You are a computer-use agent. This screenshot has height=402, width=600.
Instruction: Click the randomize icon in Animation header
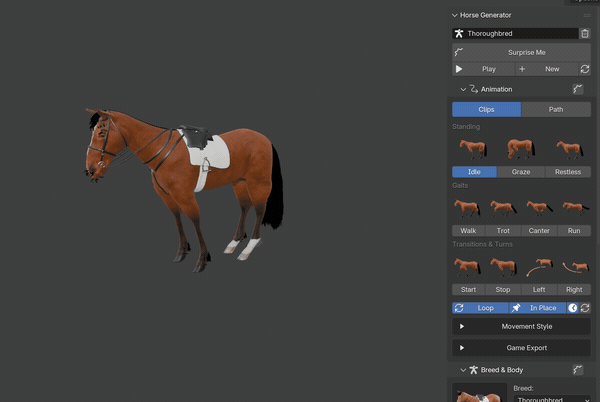click(578, 90)
